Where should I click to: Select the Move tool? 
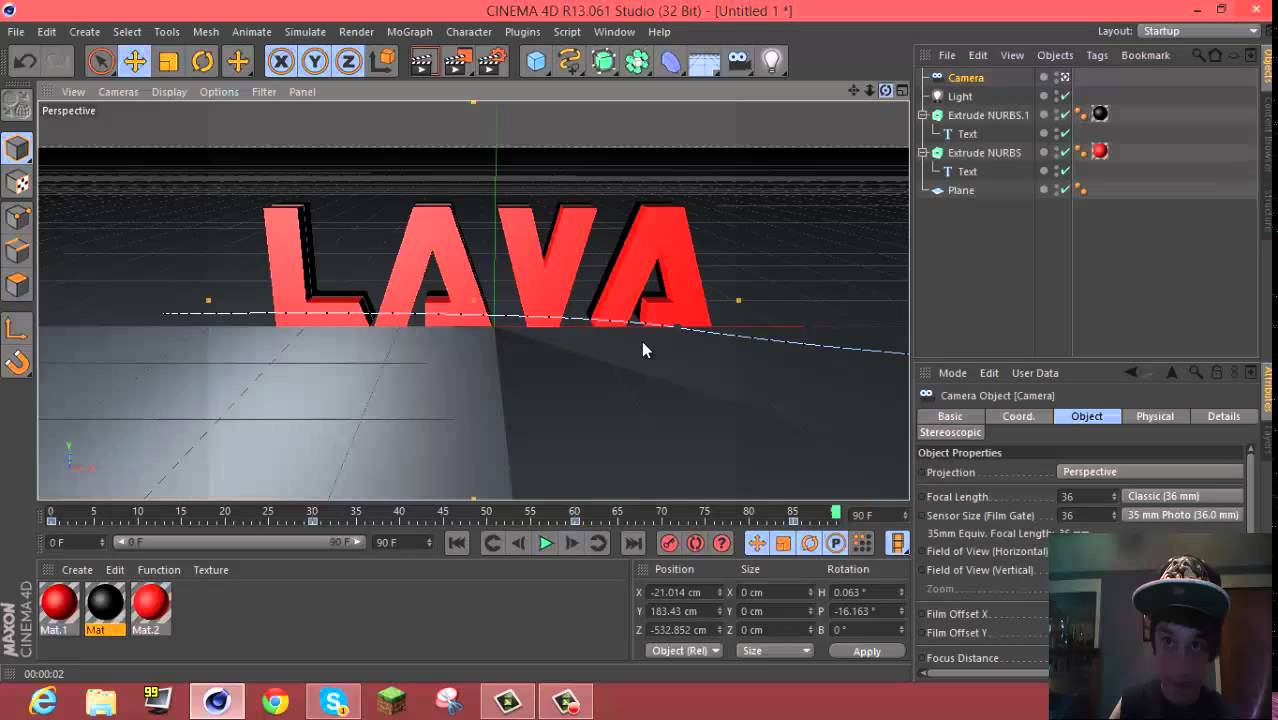(x=135, y=62)
